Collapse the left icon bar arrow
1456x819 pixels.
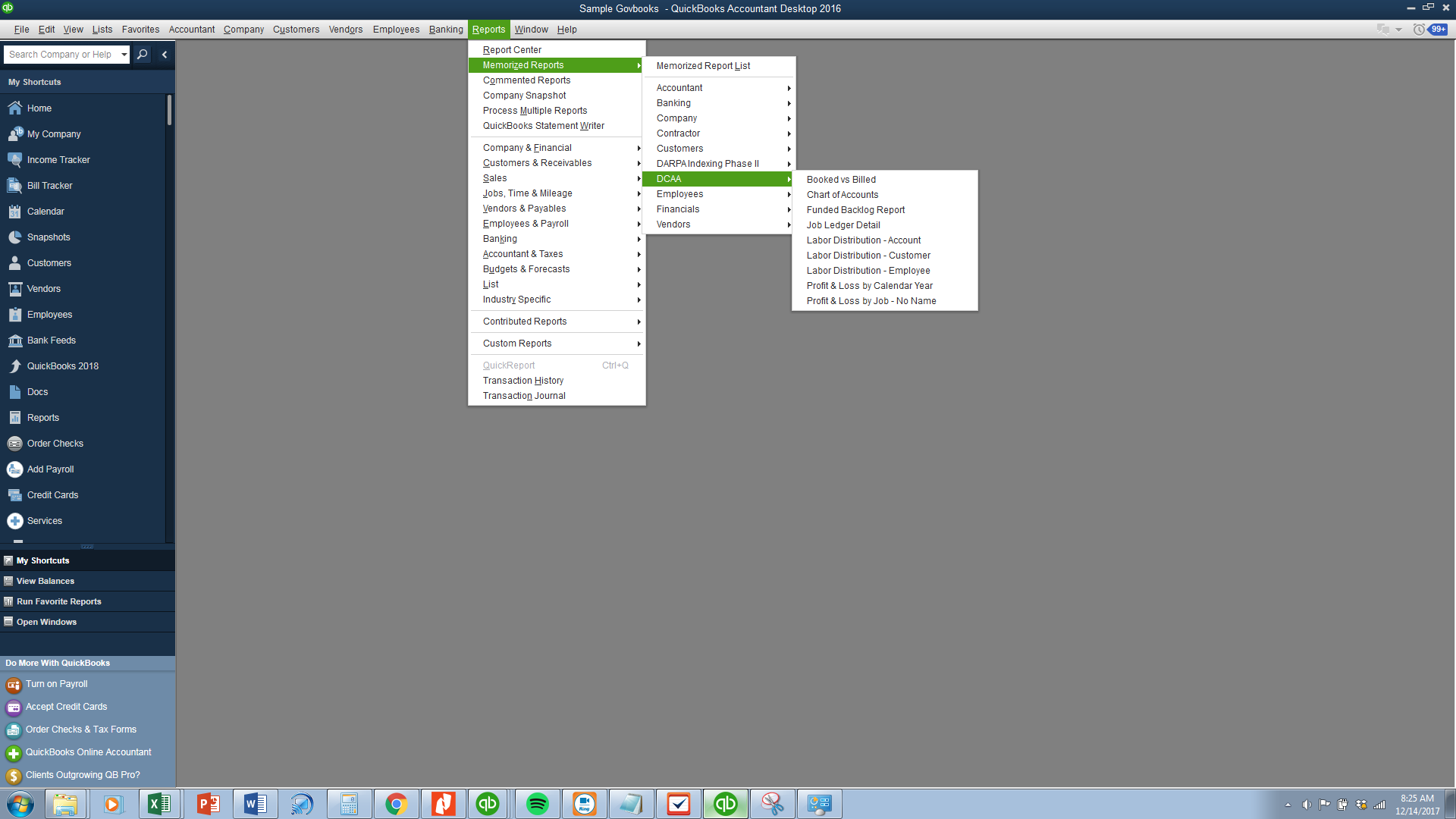point(164,55)
